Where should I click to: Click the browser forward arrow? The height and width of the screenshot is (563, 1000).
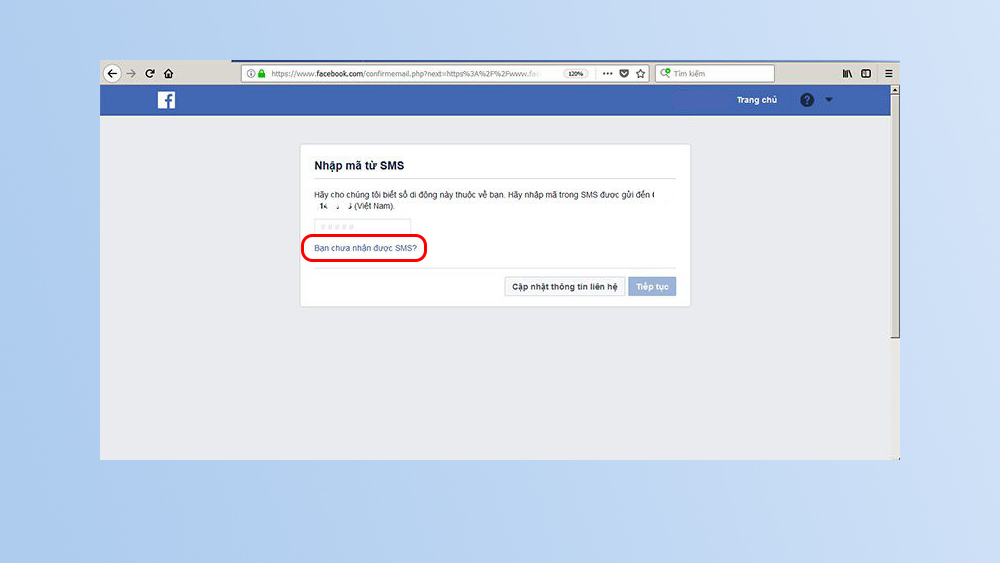130,73
